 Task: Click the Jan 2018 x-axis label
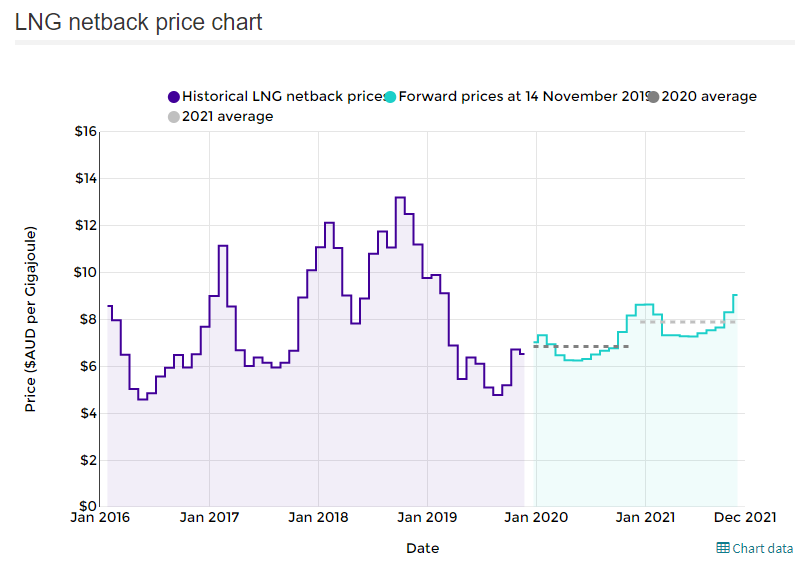(x=318, y=517)
